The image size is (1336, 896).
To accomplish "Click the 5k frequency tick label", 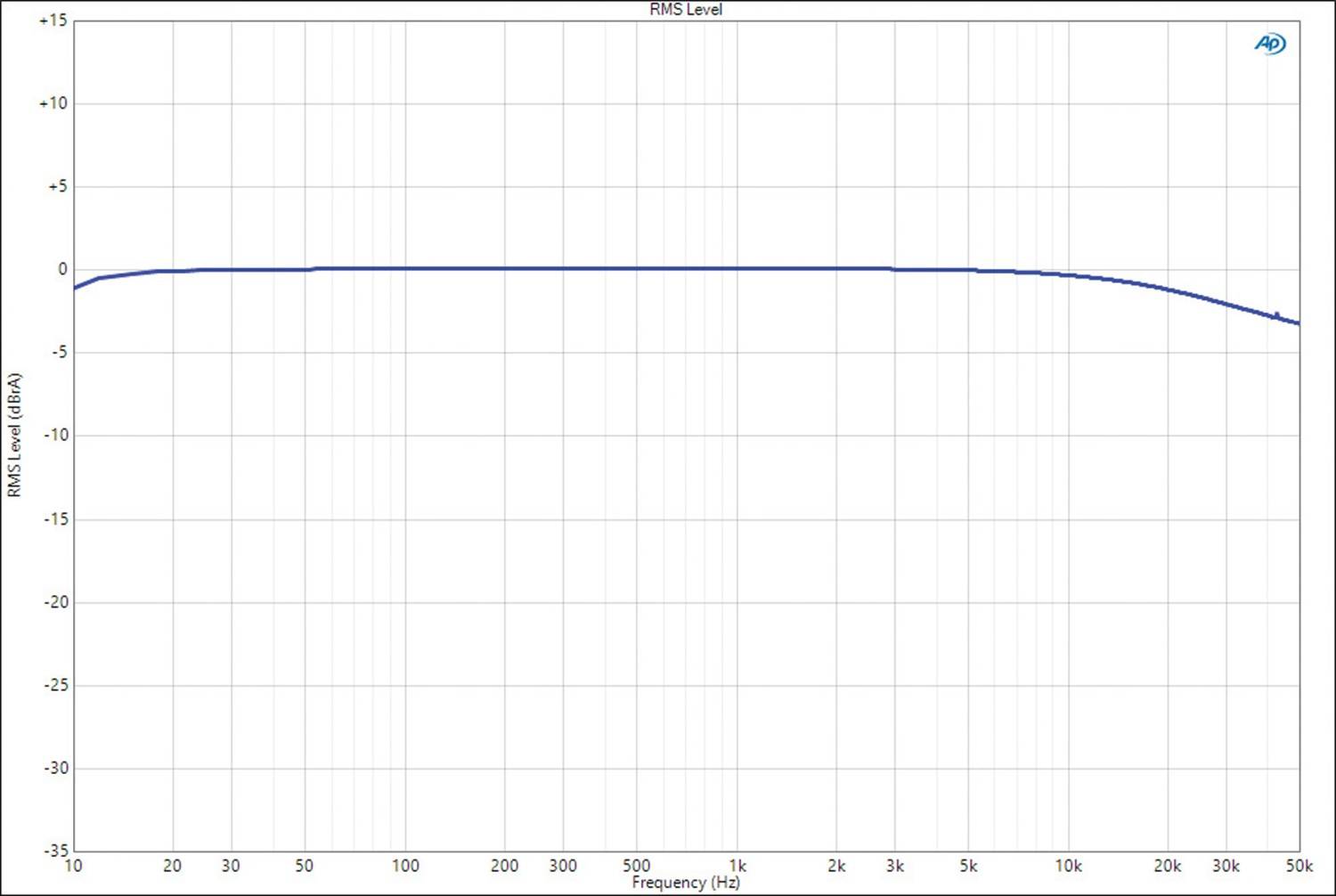I will (x=969, y=866).
